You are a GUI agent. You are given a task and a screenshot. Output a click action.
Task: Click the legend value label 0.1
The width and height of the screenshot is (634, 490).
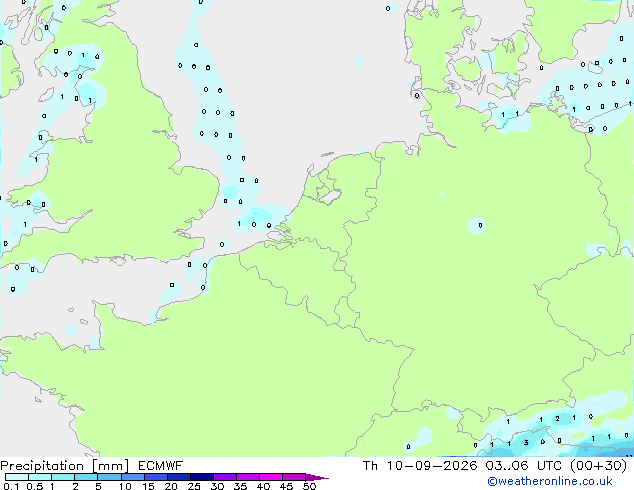coord(11,486)
